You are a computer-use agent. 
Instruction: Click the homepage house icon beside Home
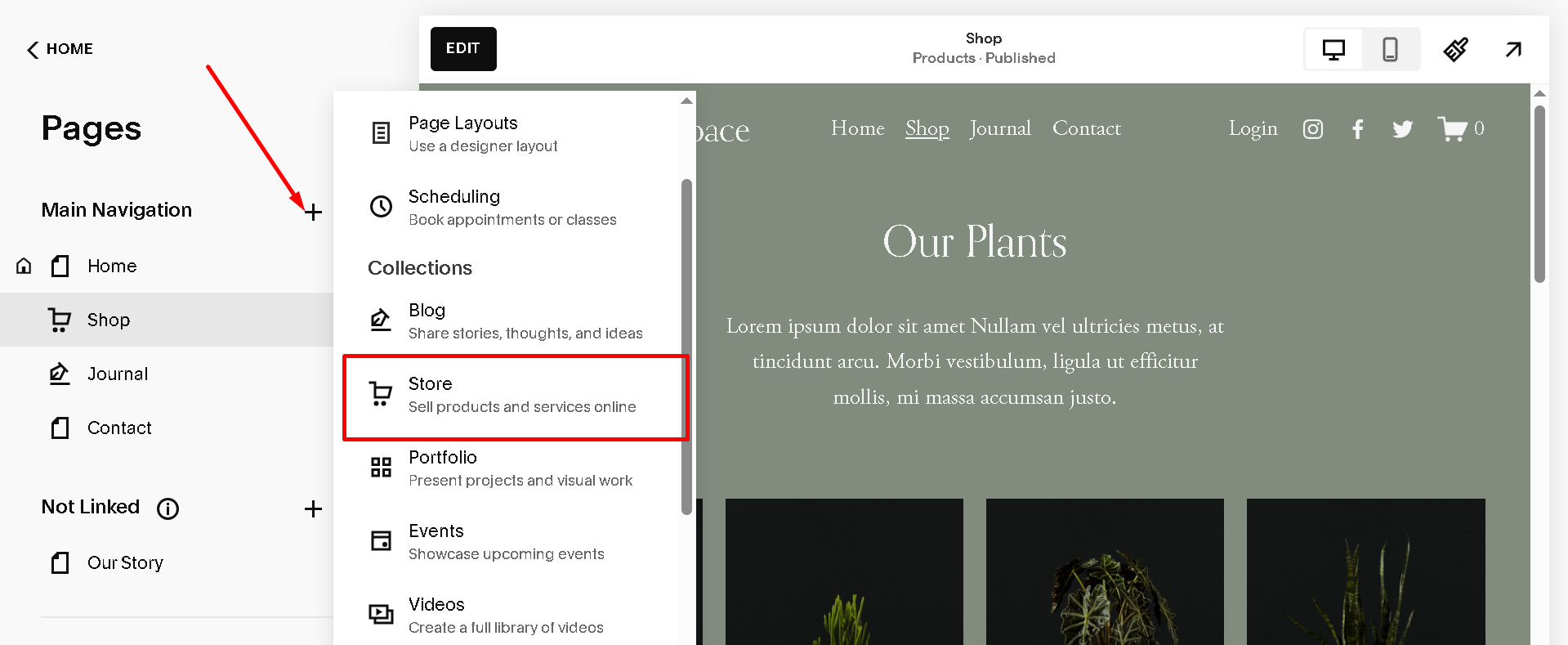click(24, 266)
